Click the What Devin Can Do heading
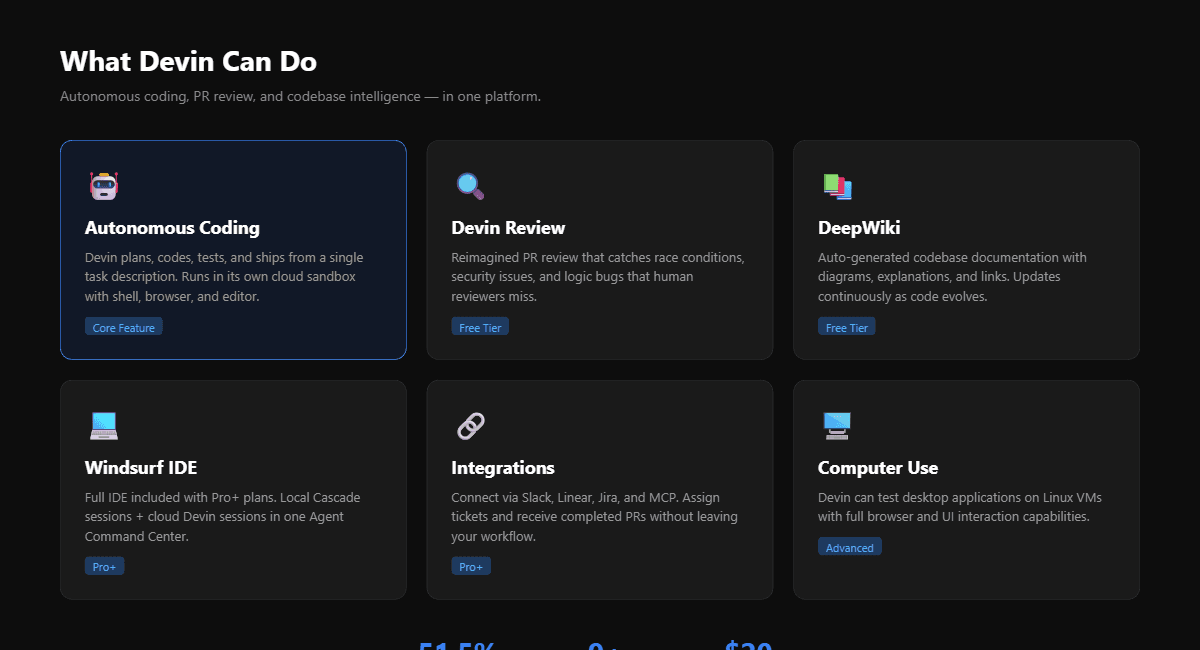 click(187, 61)
